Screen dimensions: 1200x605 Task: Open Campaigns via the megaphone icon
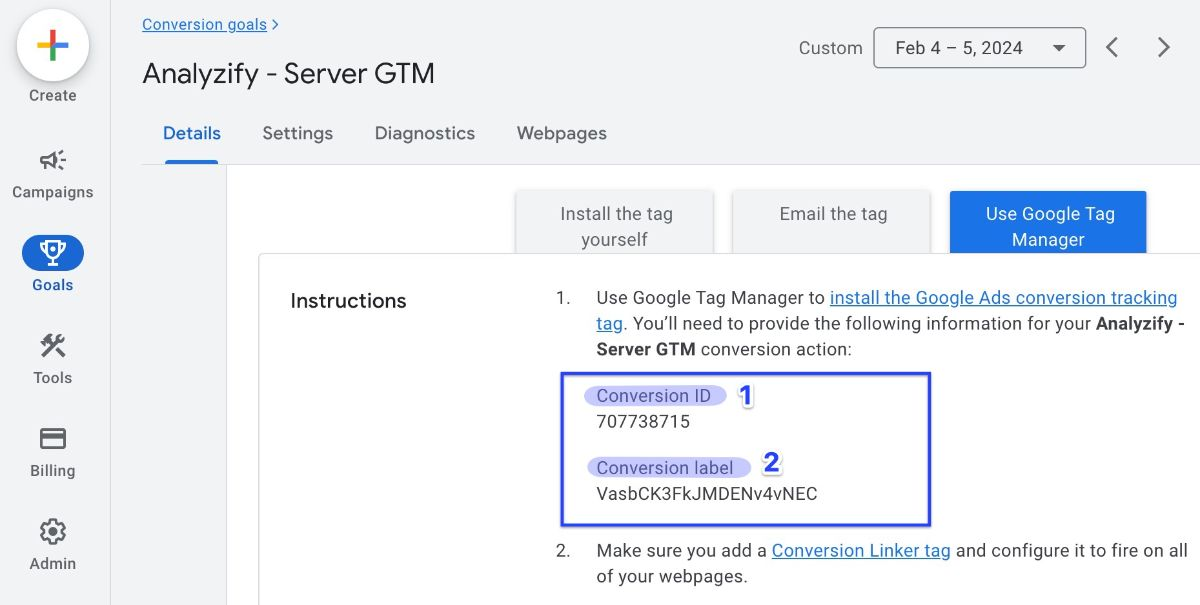tap(52, 161)
